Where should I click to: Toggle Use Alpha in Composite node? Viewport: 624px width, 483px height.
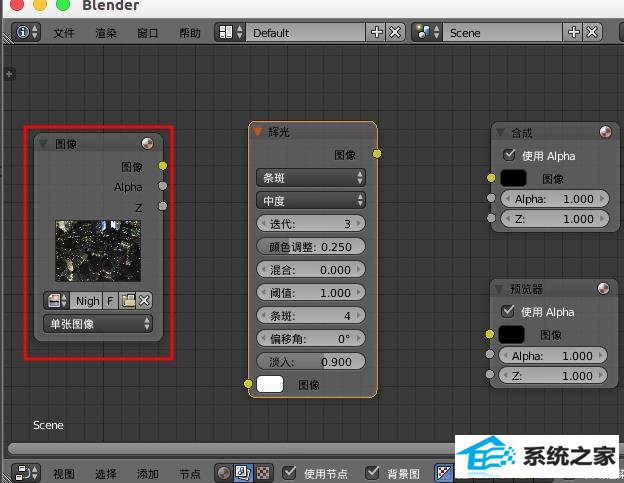(x=509, y=155)
